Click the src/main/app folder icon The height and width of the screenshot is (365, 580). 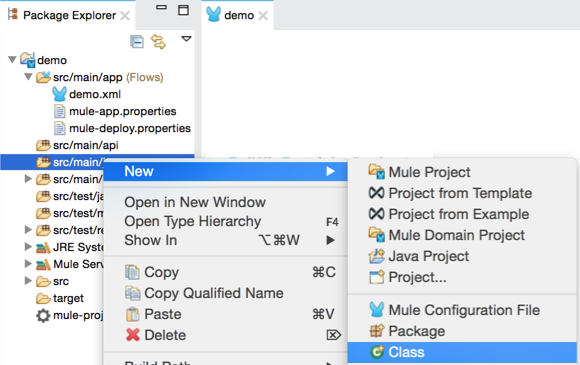point(43,77)
